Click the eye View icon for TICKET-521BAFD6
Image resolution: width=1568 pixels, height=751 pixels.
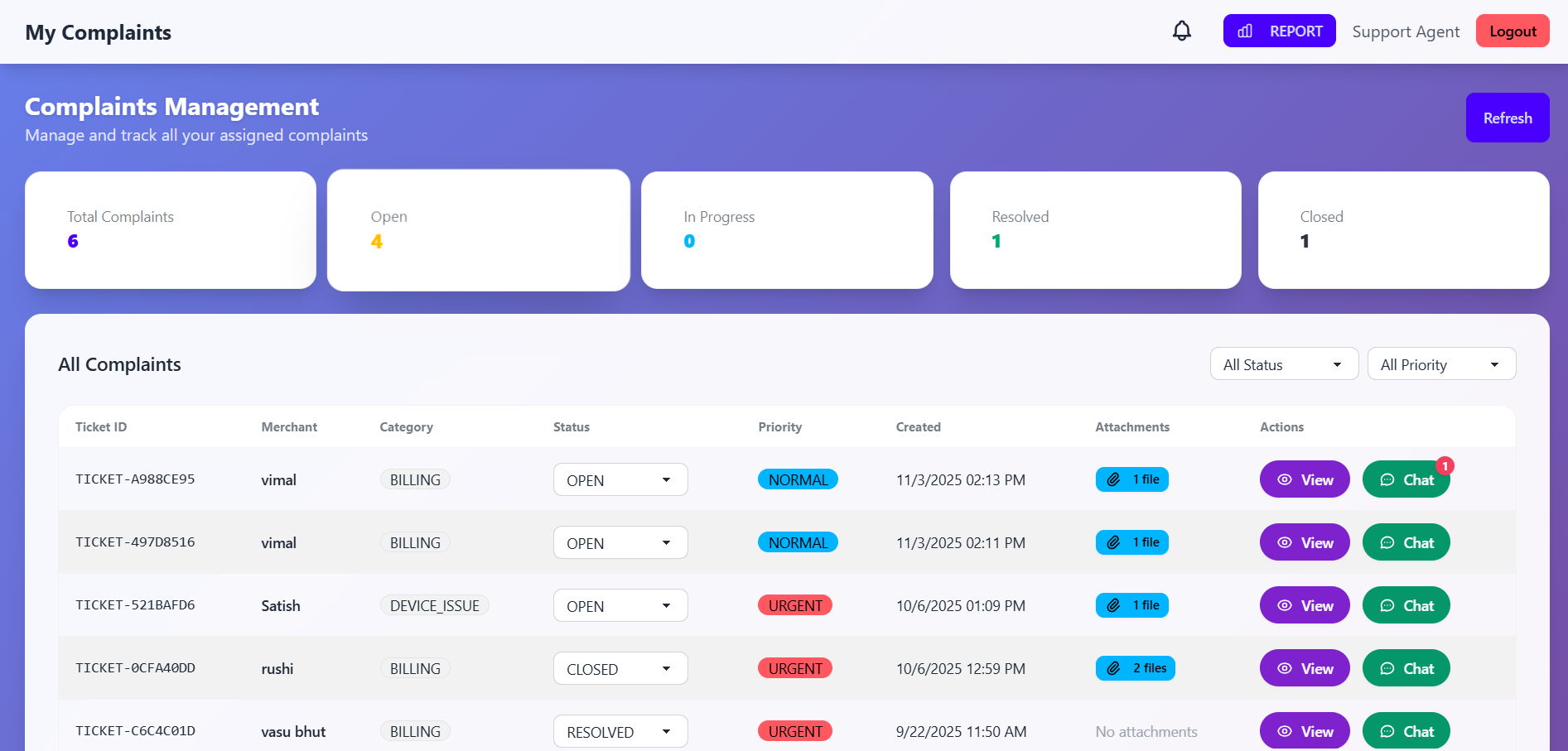pyautogui.click(x=1286, y=605)
